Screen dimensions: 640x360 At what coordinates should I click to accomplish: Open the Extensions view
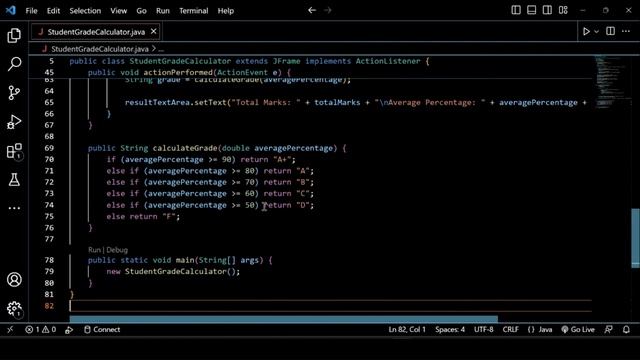pos(14,151)
